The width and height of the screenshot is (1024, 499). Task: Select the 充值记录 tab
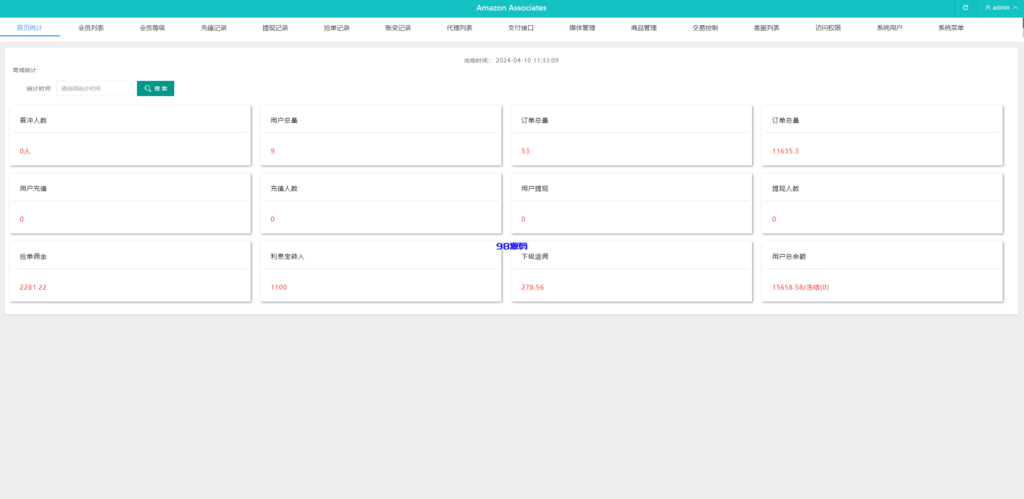(214, 28)
